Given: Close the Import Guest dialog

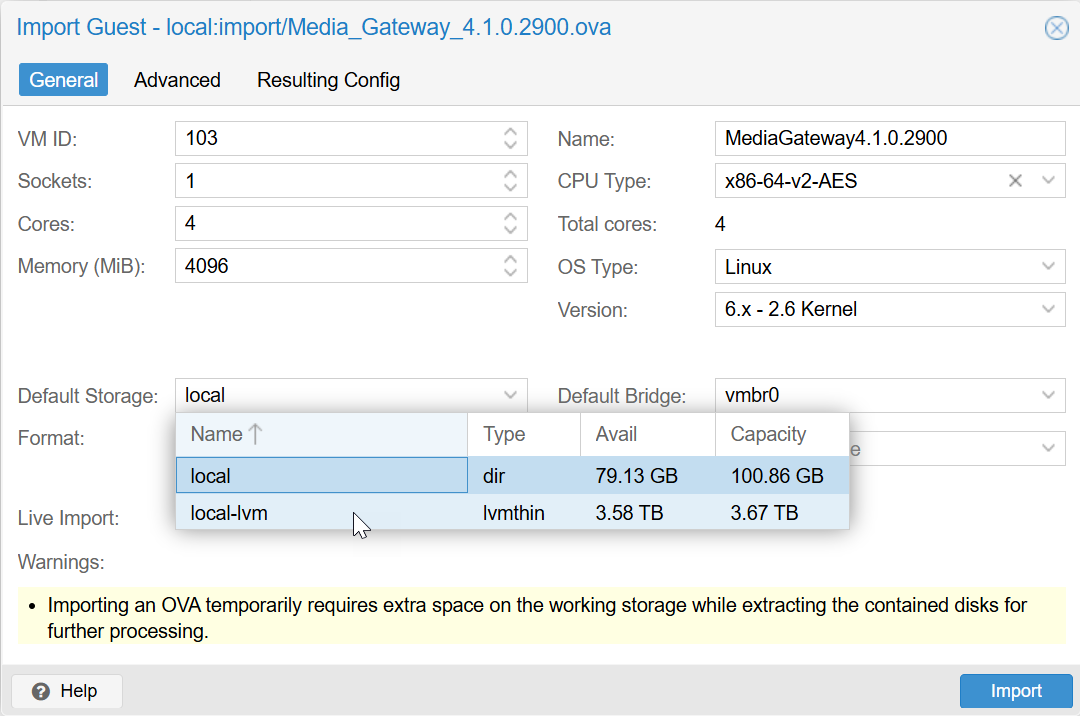Looking at the screenshot, I should click(x=1057, y=28).
